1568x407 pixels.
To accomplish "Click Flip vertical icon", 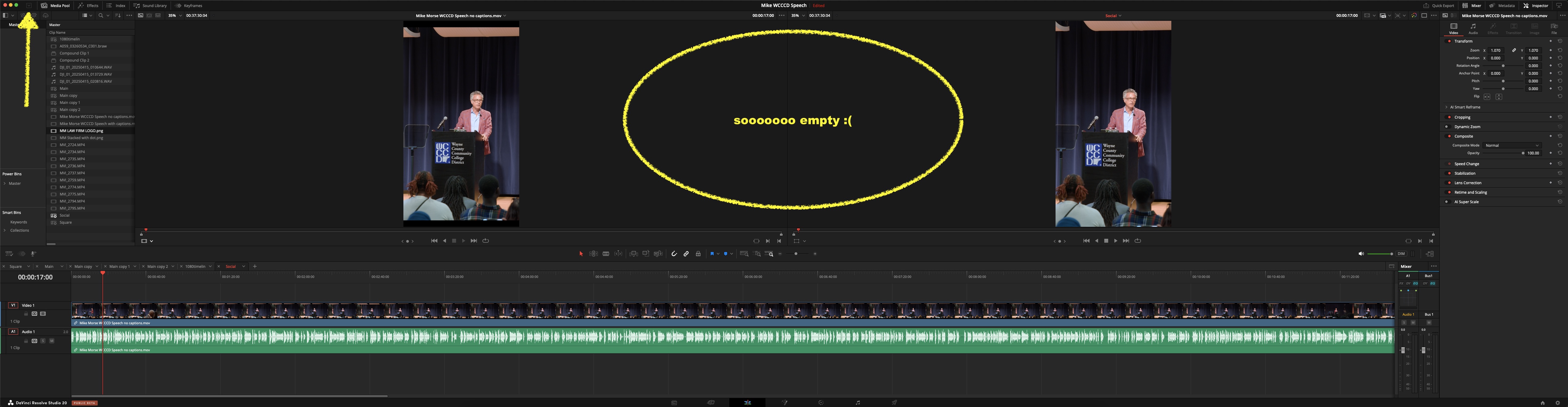I will (1498, 97).
